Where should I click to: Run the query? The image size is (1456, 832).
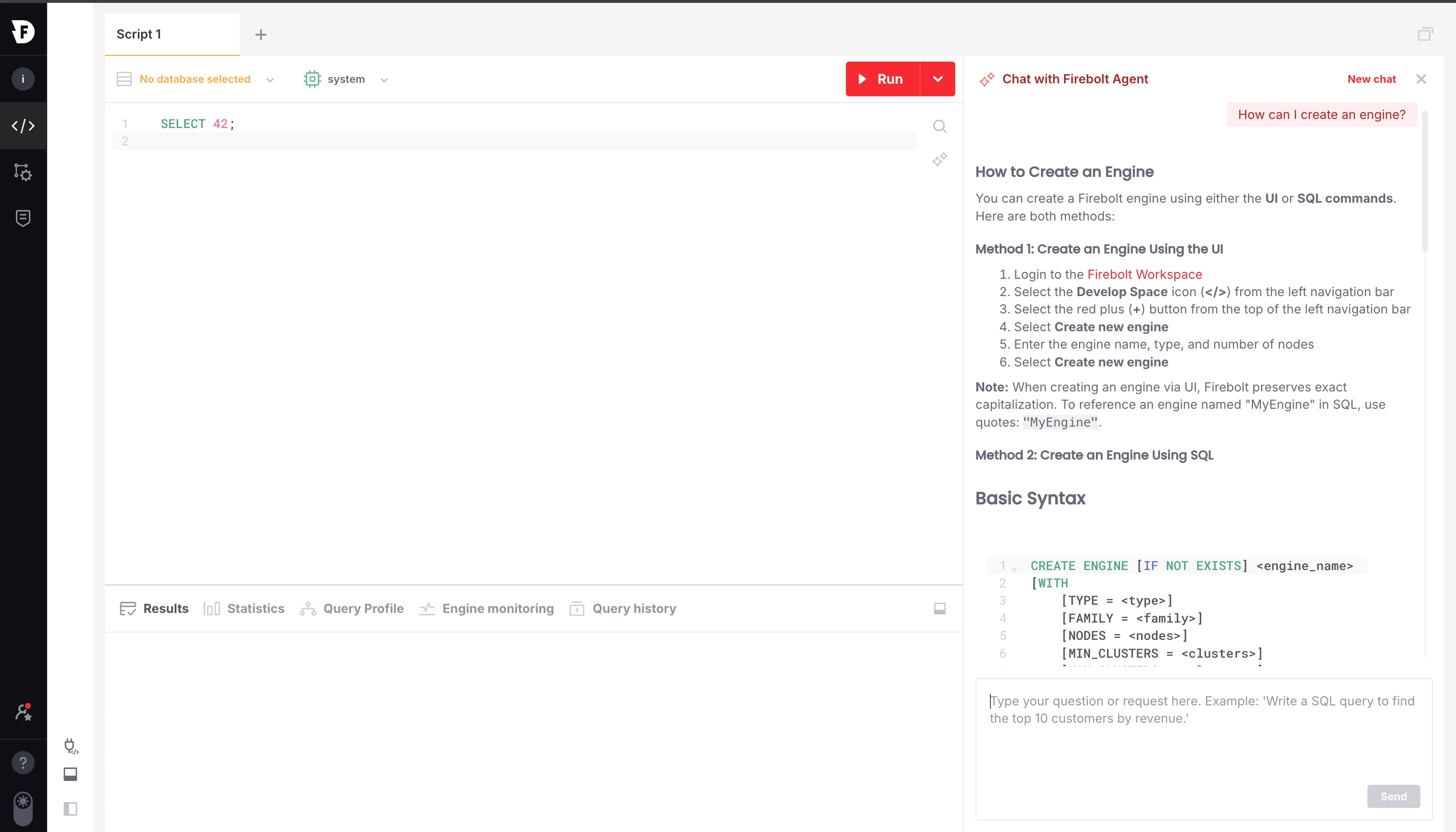(x=882, y=79)
